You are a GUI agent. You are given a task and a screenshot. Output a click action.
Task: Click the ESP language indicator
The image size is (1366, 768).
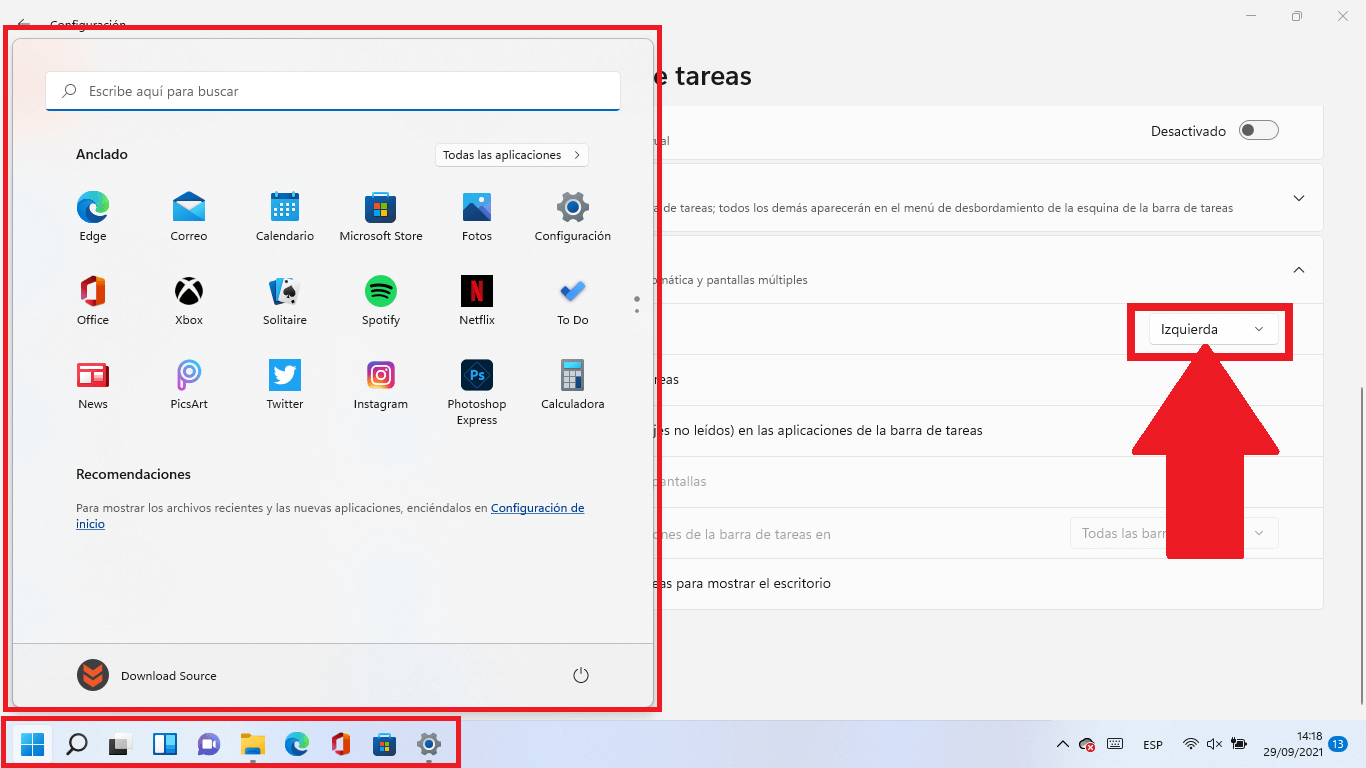pos(1153,745)
